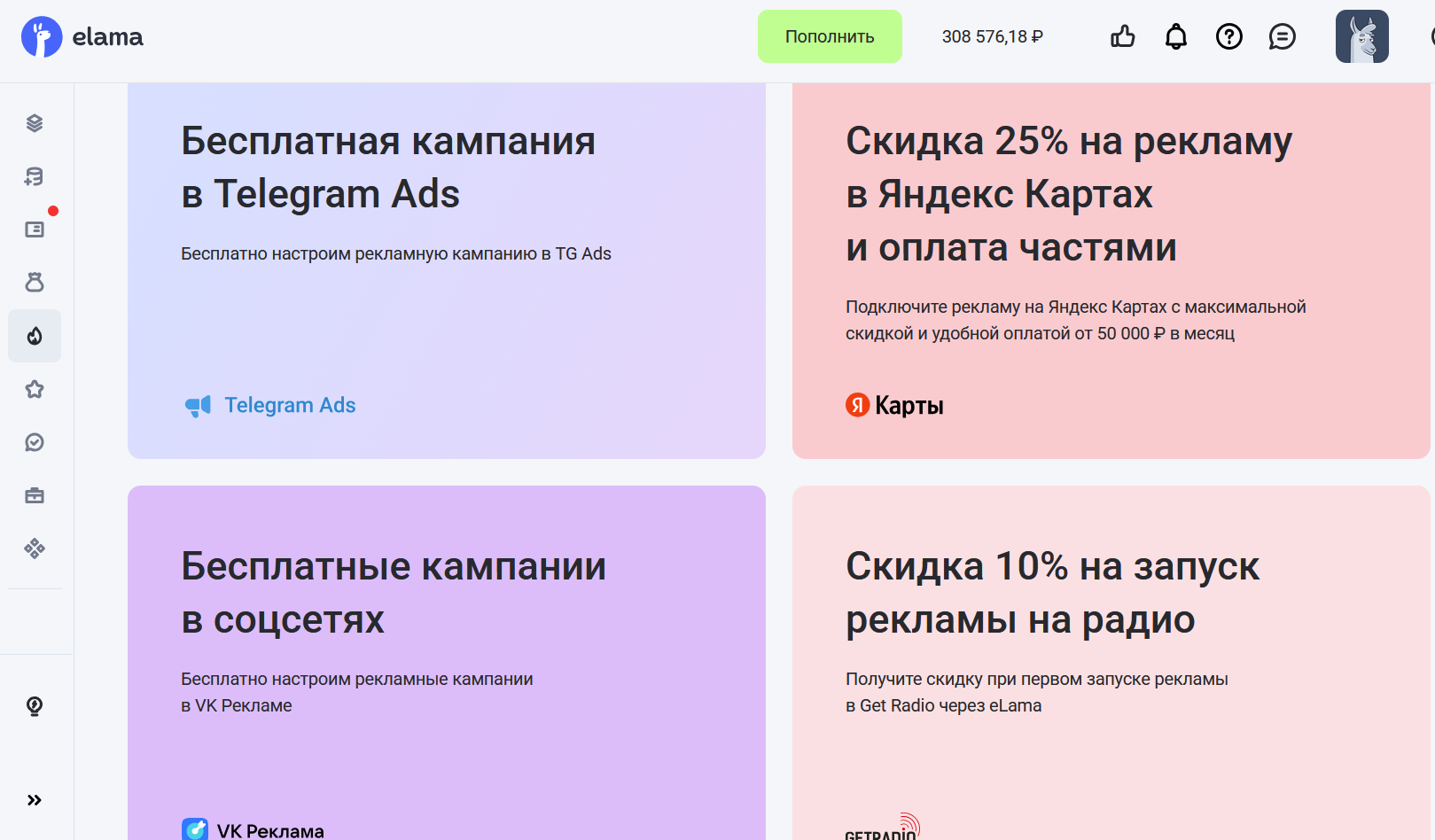Open notifications via the bell icon

pos(1175,35)
